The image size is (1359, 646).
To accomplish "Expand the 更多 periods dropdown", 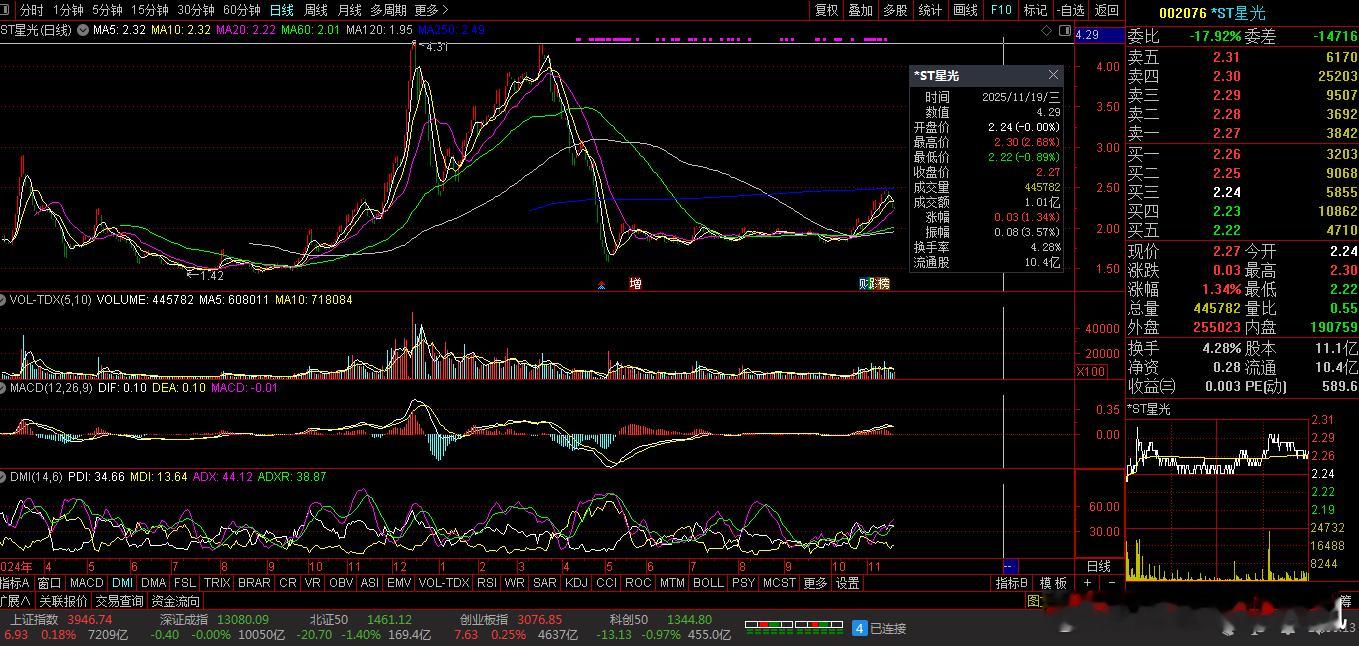I will pyautogui.click(x=430, y=10).
